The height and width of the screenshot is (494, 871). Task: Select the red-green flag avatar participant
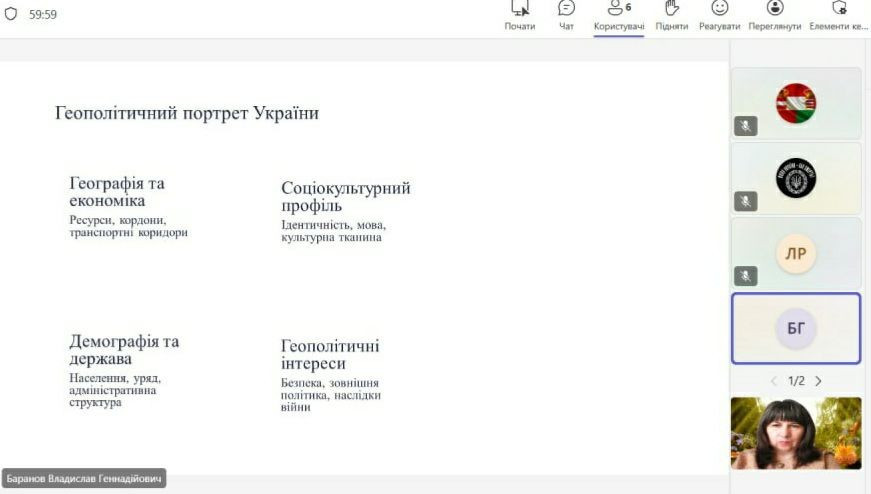796,103
